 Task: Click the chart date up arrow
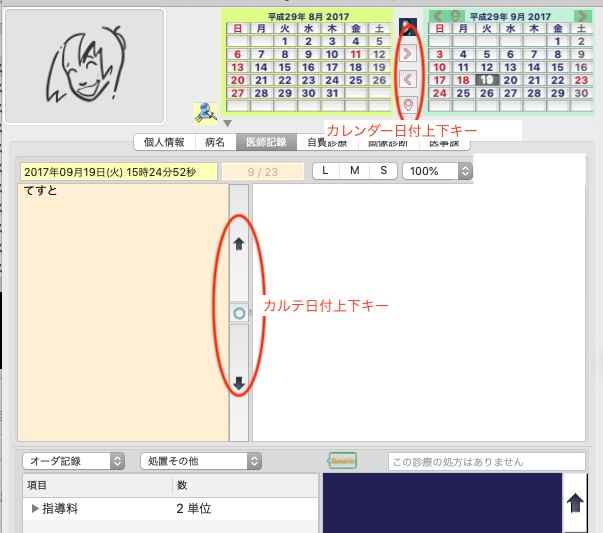point(239,244)
